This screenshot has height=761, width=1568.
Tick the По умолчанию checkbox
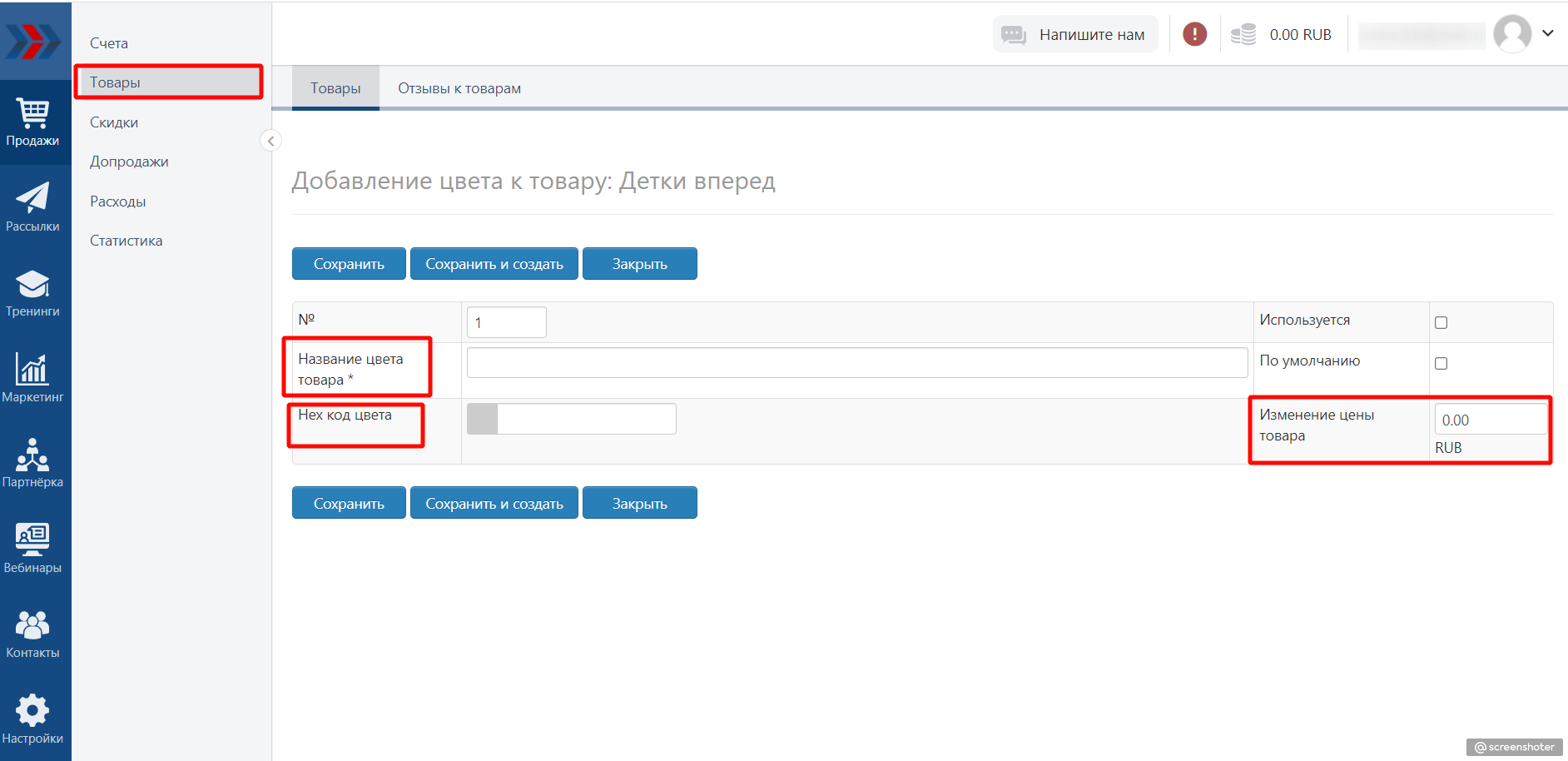coord(1441,364)
